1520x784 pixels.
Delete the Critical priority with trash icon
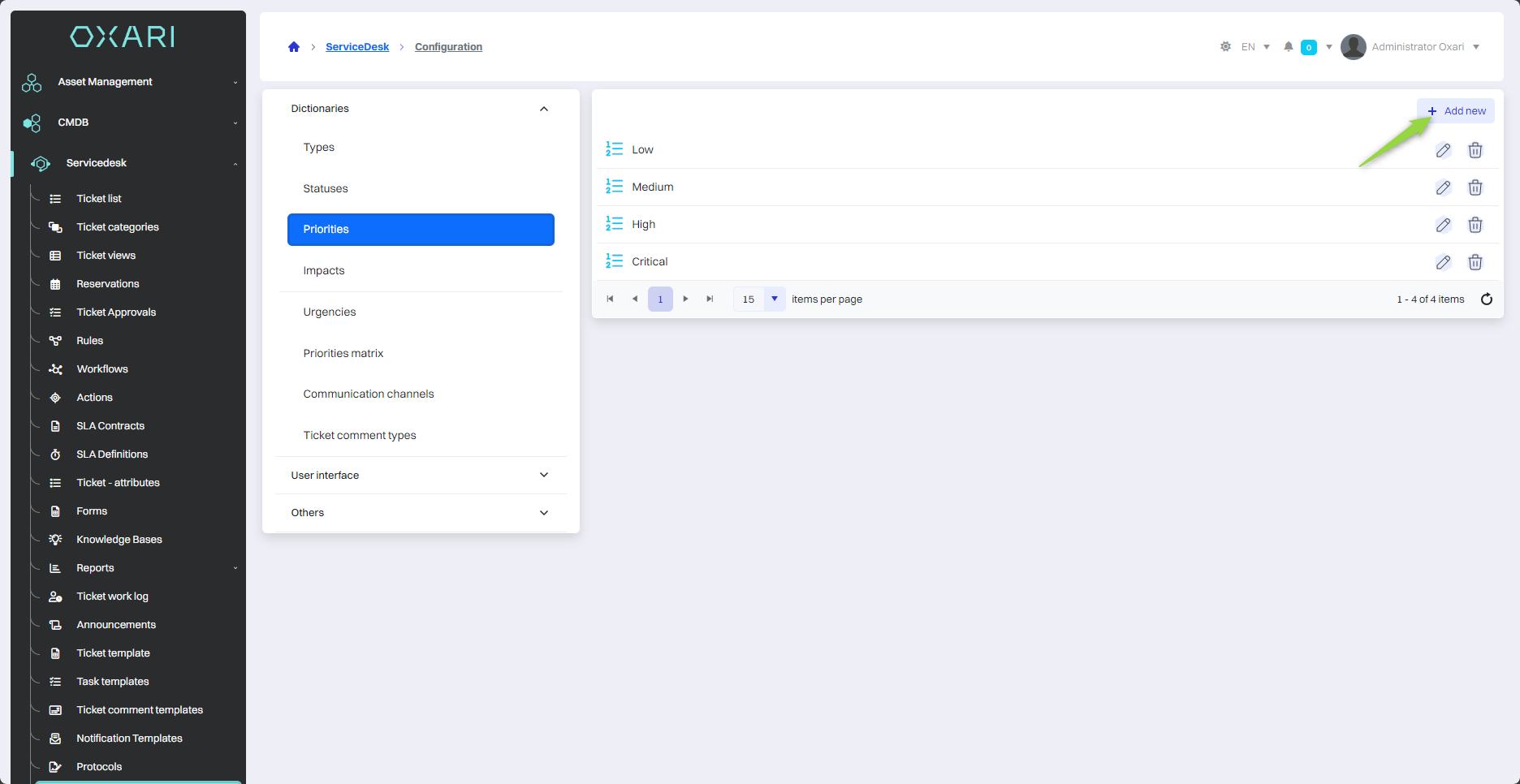pyautogui.click(x=1475, y=262)
